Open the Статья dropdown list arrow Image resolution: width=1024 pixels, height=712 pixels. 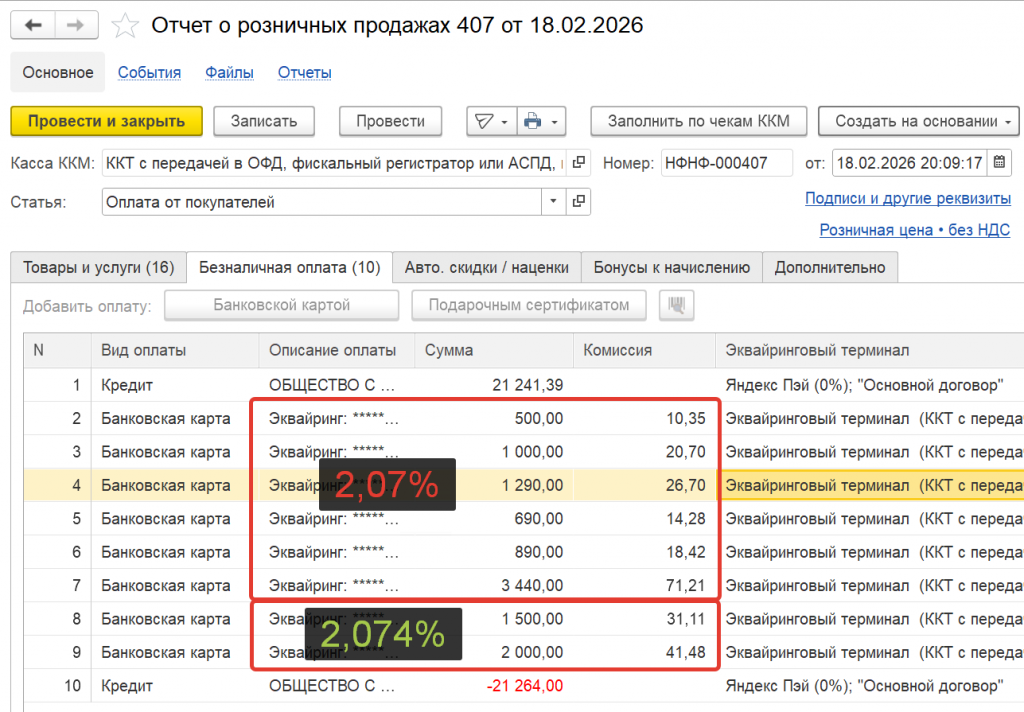[x=553, y=202]
